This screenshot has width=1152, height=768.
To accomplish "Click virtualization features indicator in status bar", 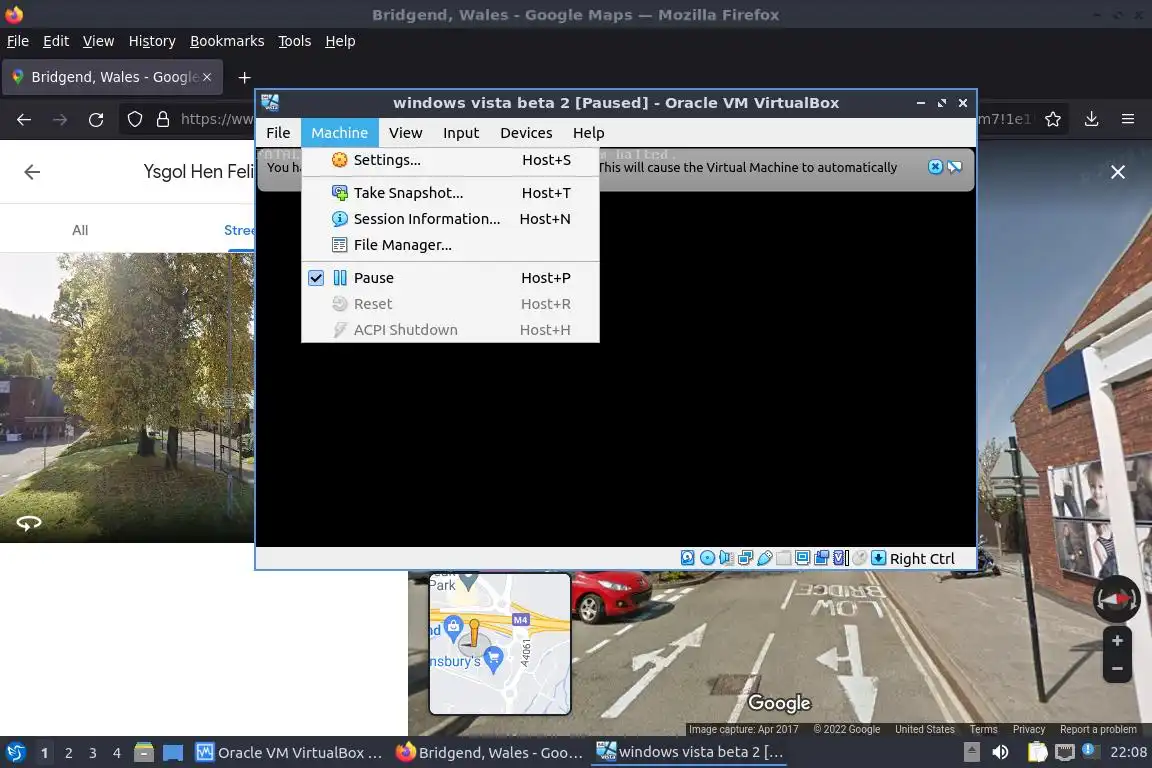I will (841, 558).
